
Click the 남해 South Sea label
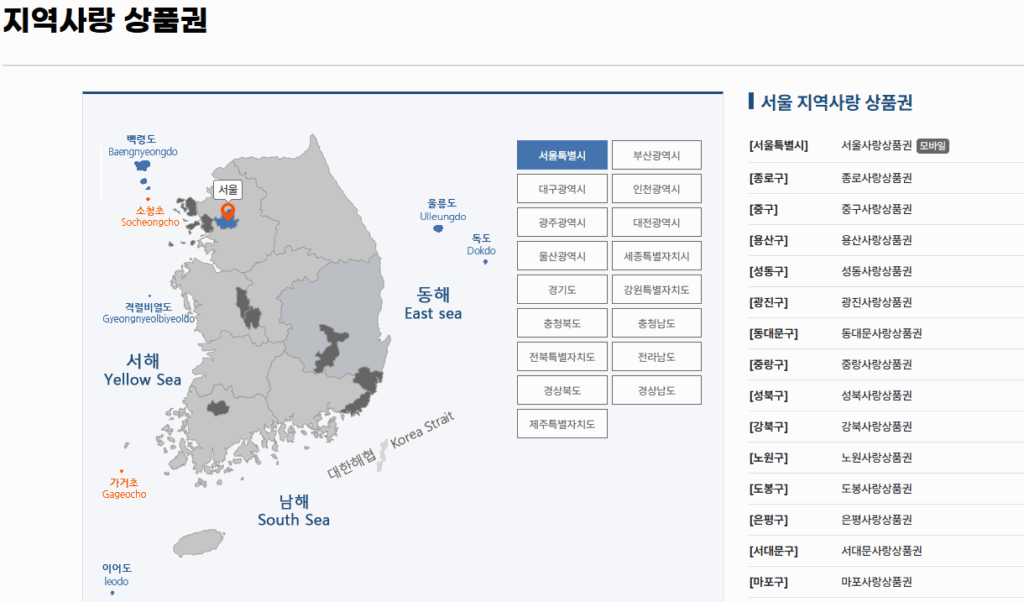coord(294,511)
